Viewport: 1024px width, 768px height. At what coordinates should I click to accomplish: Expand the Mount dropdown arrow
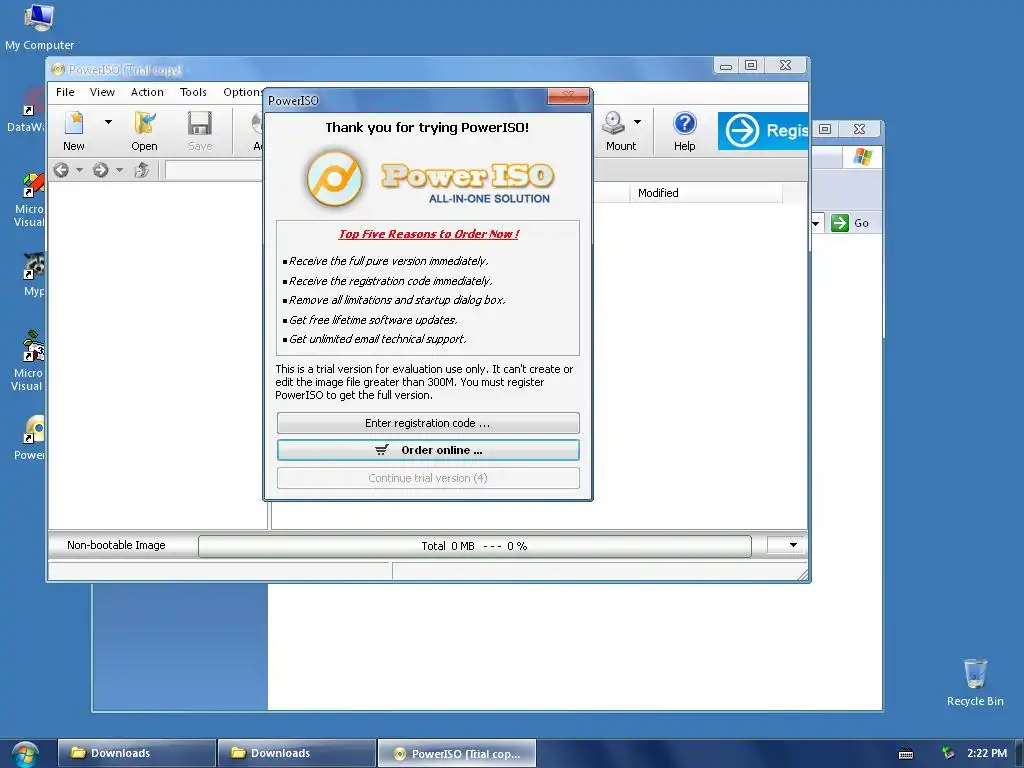point(637,122)
